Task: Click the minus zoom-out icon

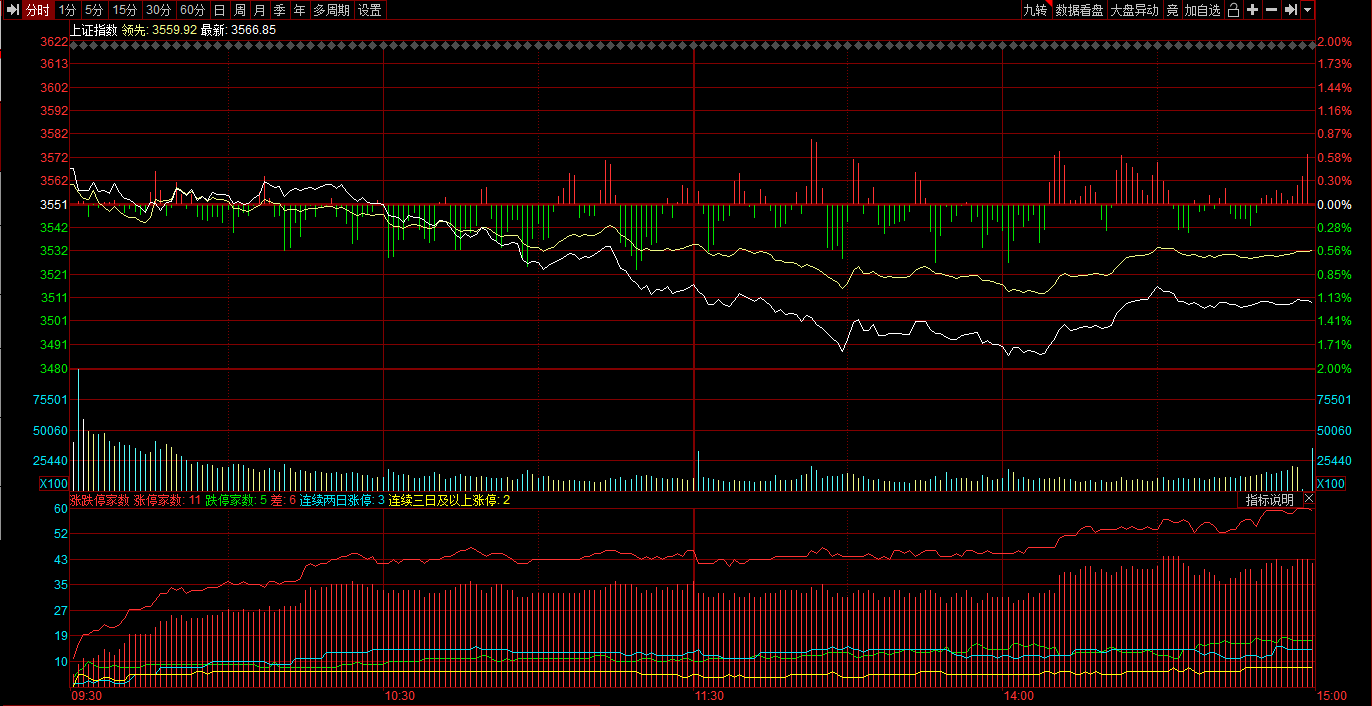Action: [x=1271, y=10]
